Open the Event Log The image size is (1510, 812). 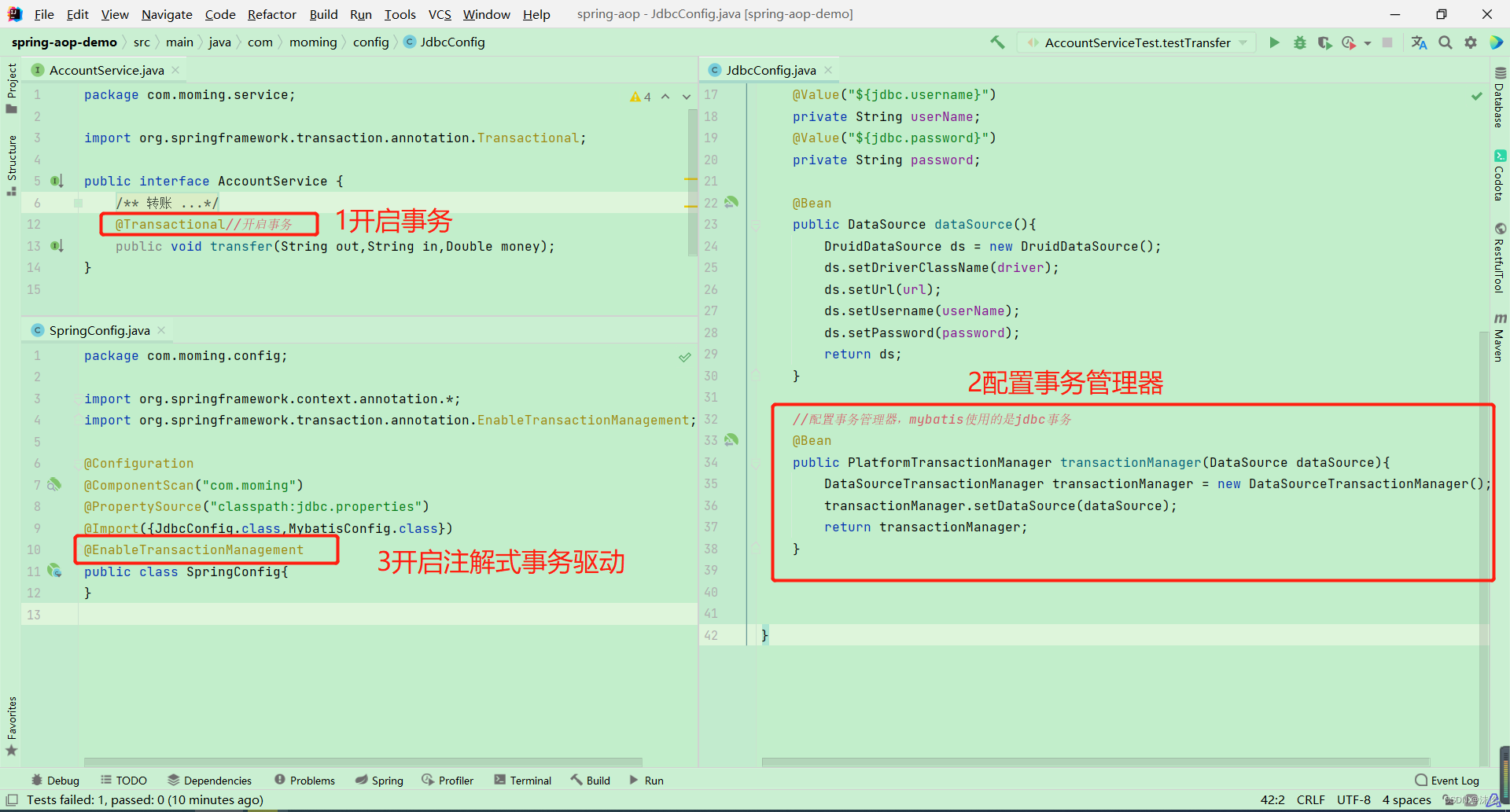[x=1447, y=781]
